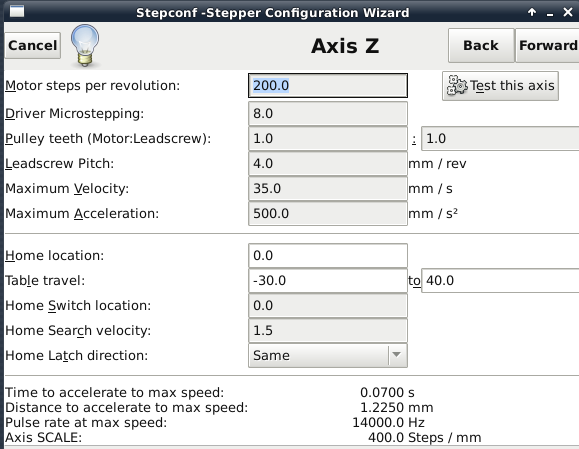Viewport: 579px width, 449px height.
Task: Click the leadscrew pulley teeth field
Action: tap(500, 138)
